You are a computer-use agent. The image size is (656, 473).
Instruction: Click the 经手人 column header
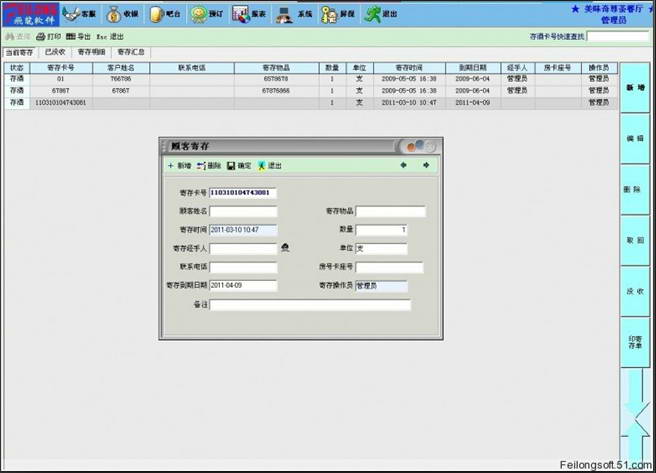coord(518,68)
